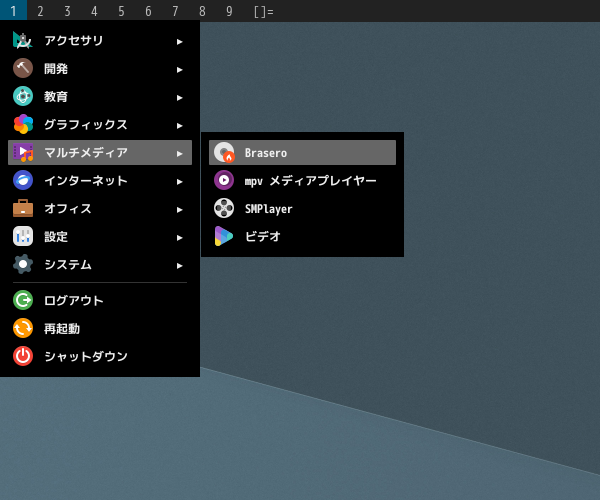Click the mixer sliders icon for 設定
The width and height of the screenshot is (600, 500).
point(23,236)
